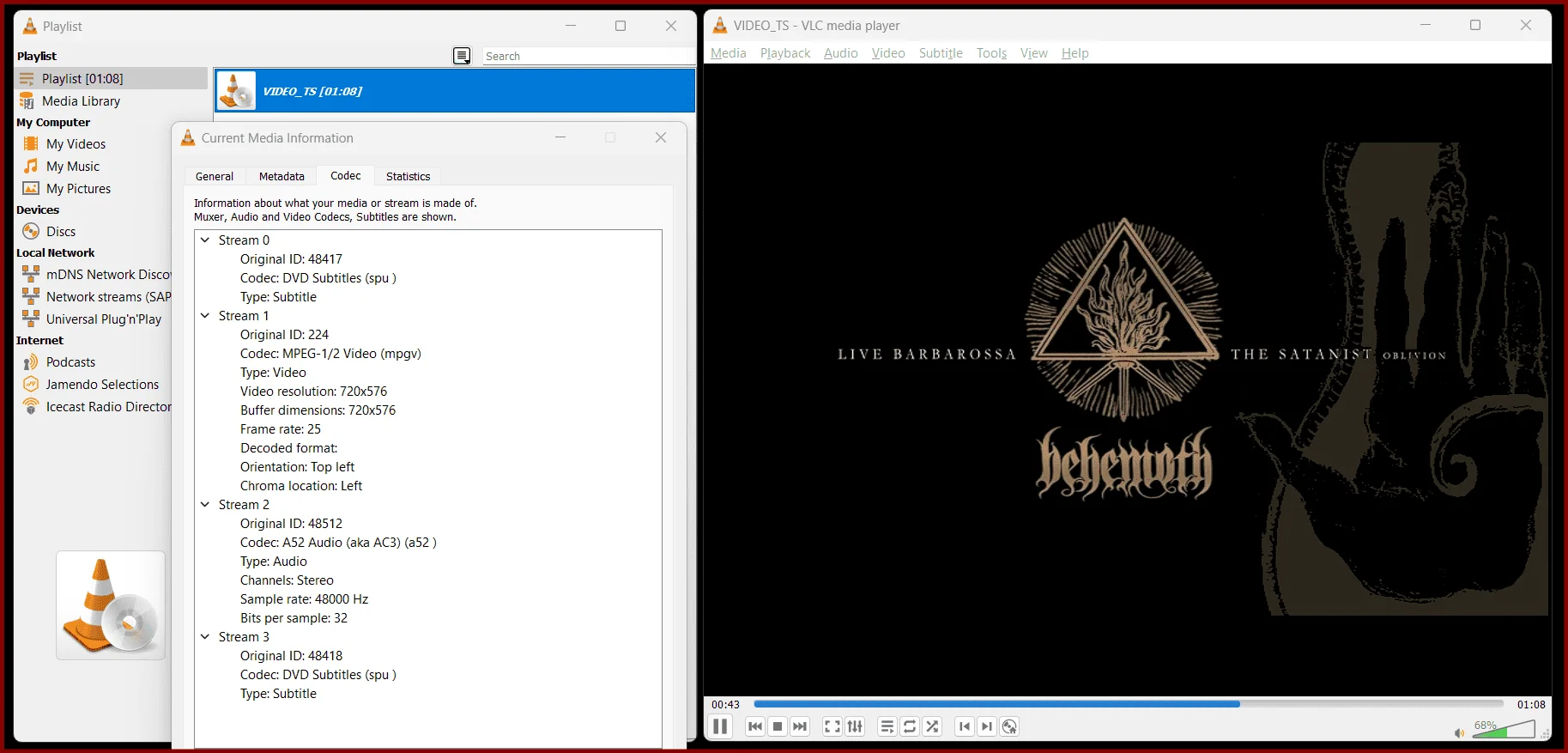
Task: Open the Subtitle menu
Action: 941,53
